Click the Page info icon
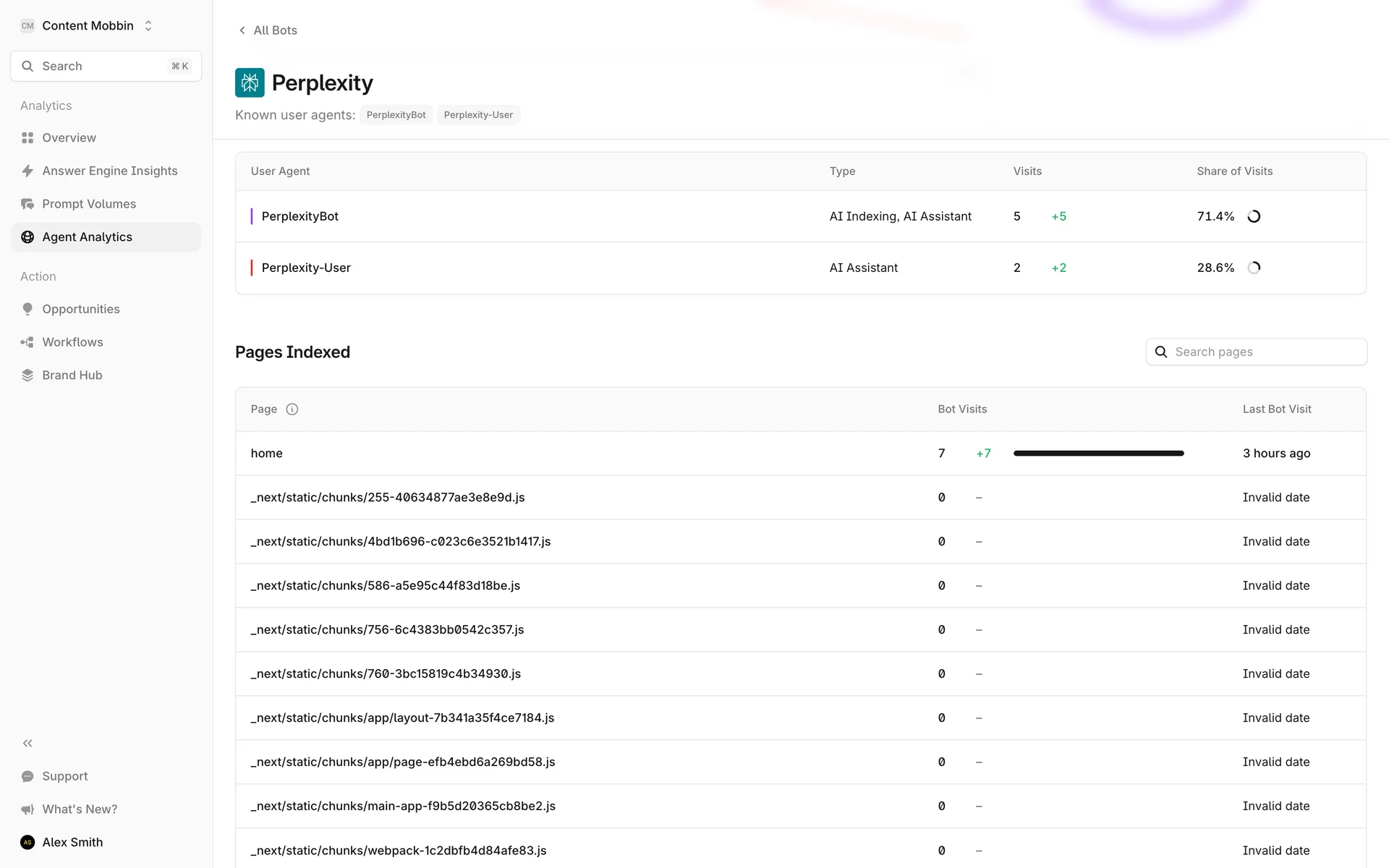The height and width of the screenshot is (868, 1389). [292, 409]
